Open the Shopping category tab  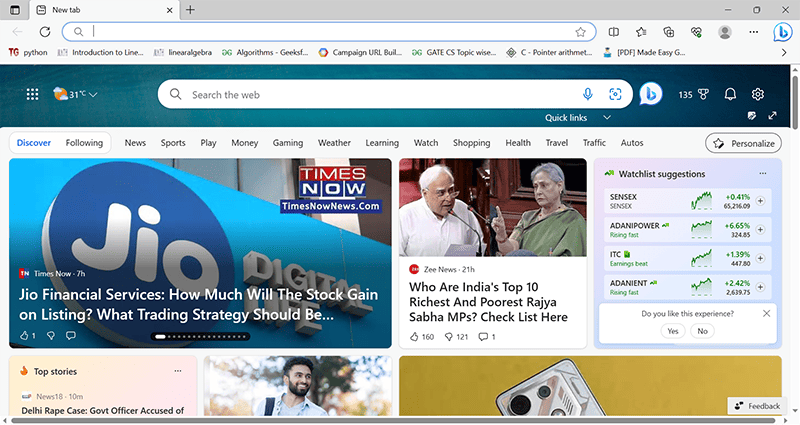(x=471, y=143)
